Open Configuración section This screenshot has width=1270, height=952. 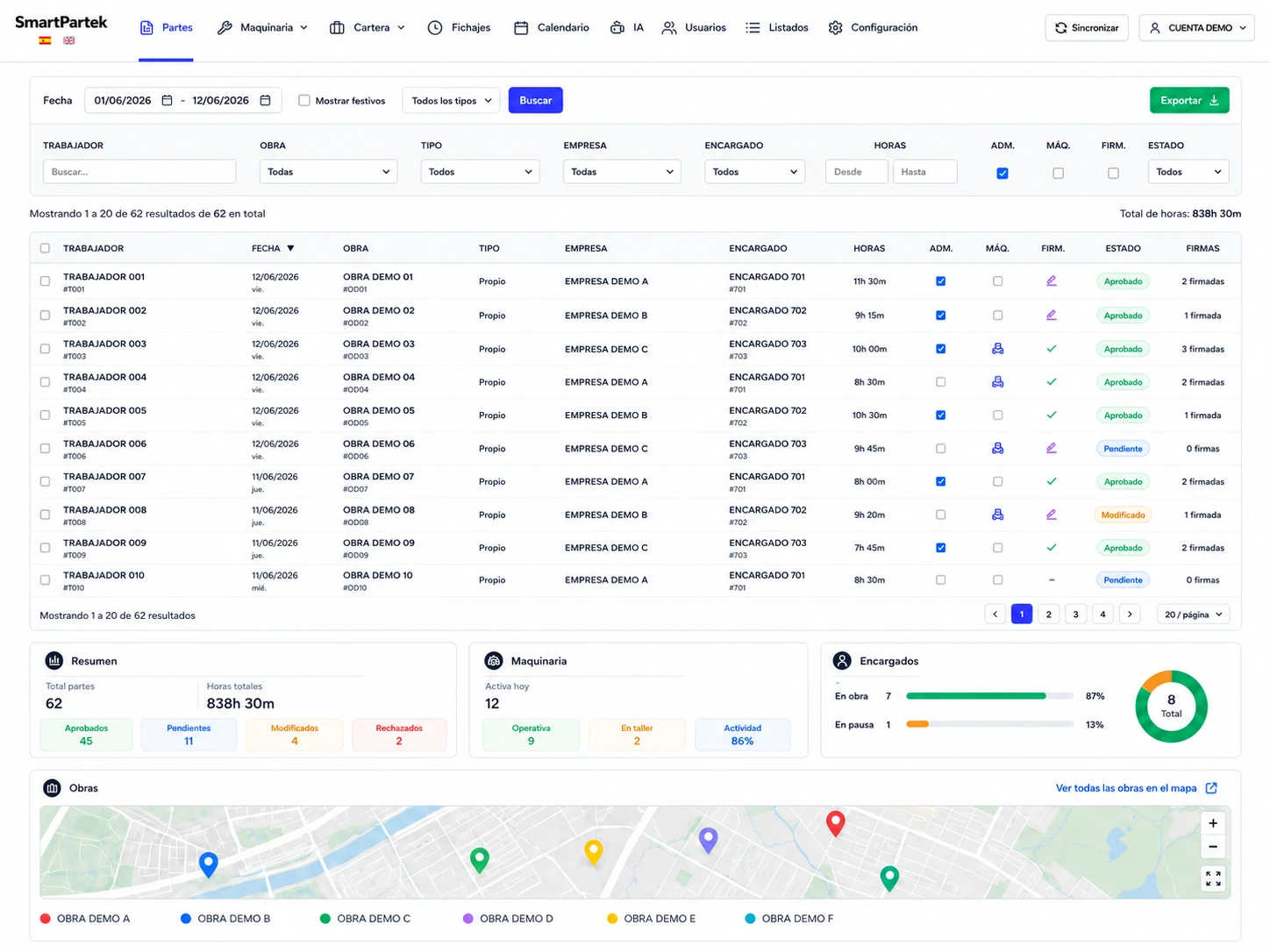[x=874, y=28]
